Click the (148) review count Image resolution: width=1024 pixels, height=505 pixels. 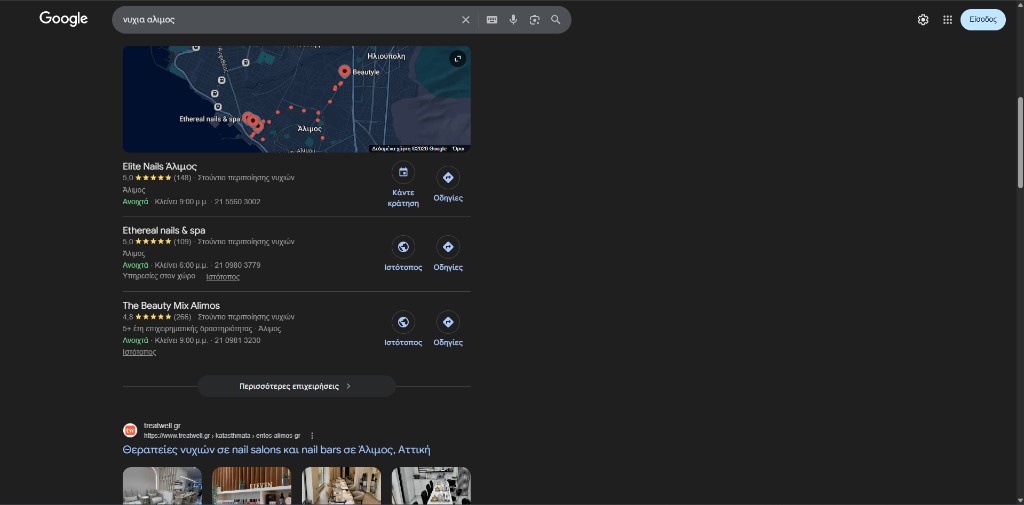(x=182, y=178)
